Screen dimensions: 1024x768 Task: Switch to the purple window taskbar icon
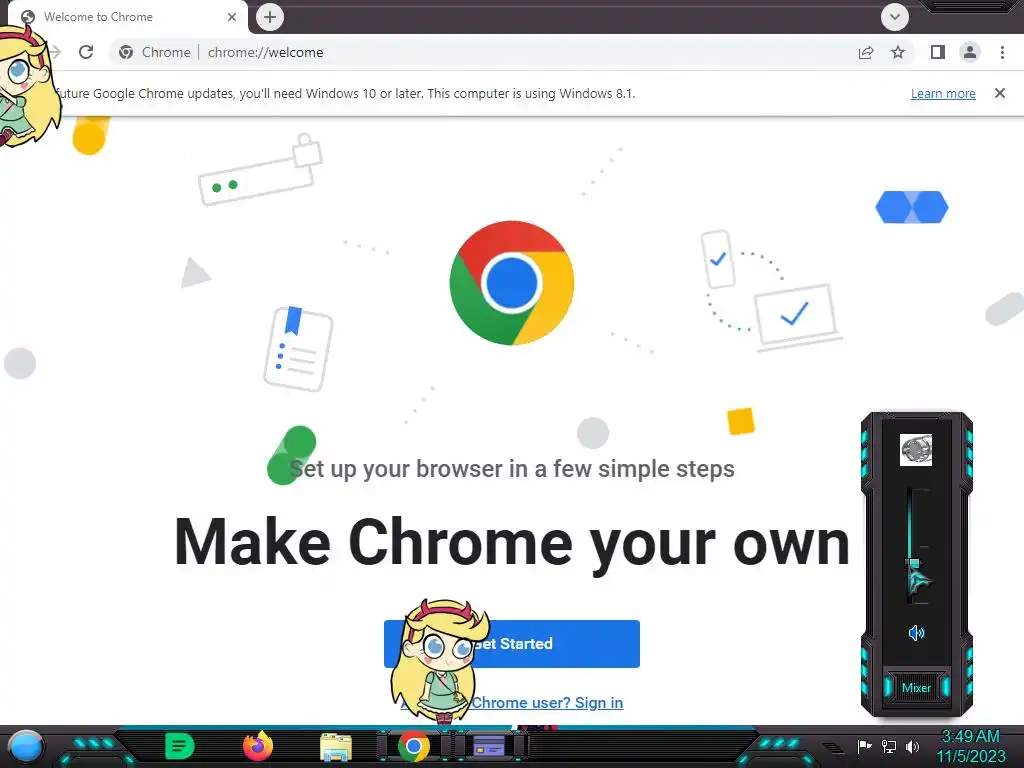point(489,747)
